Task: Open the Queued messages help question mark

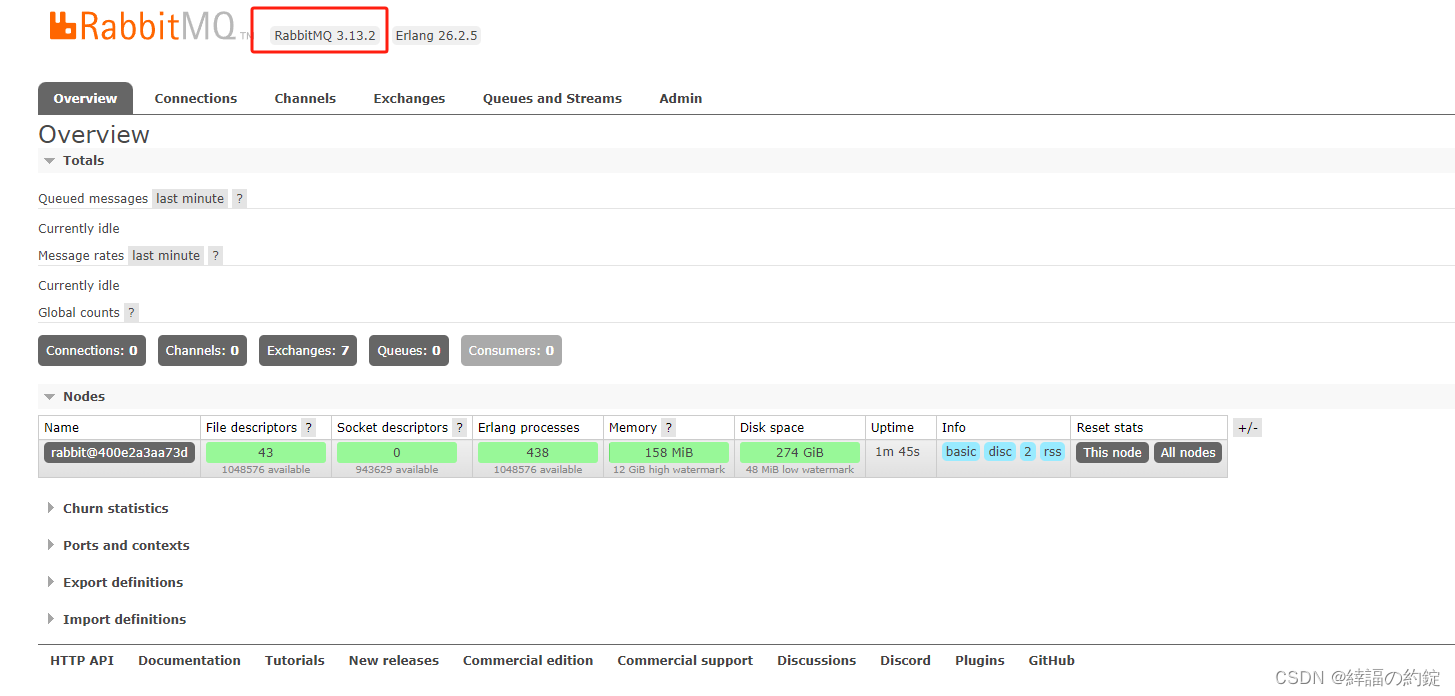Action: click(x=239, y=199)
